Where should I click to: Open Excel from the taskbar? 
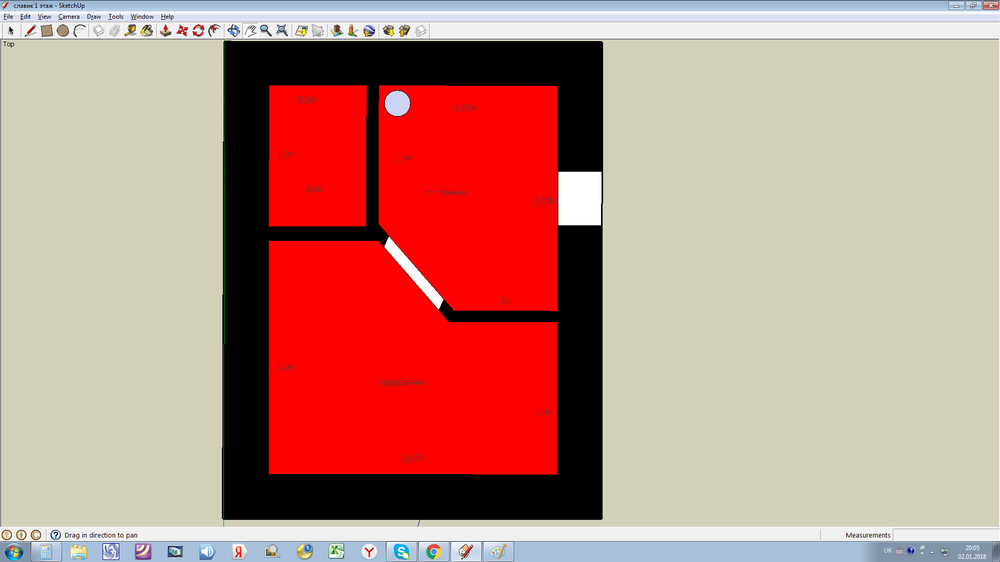[x=337, y=552]
